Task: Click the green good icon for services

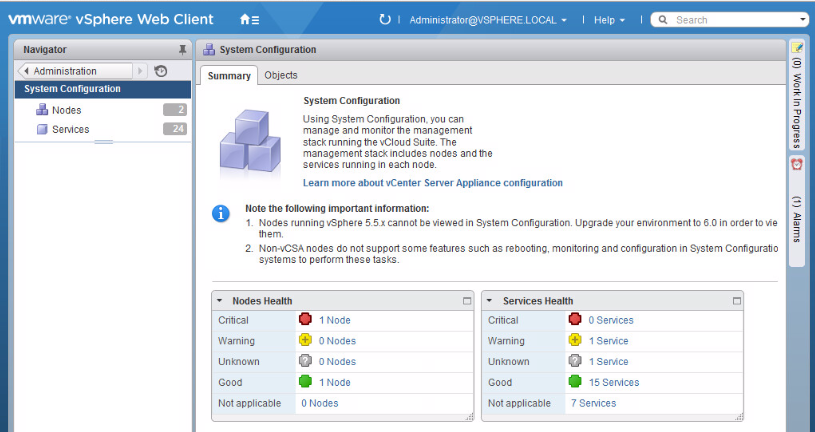Action: coord(575,382)
